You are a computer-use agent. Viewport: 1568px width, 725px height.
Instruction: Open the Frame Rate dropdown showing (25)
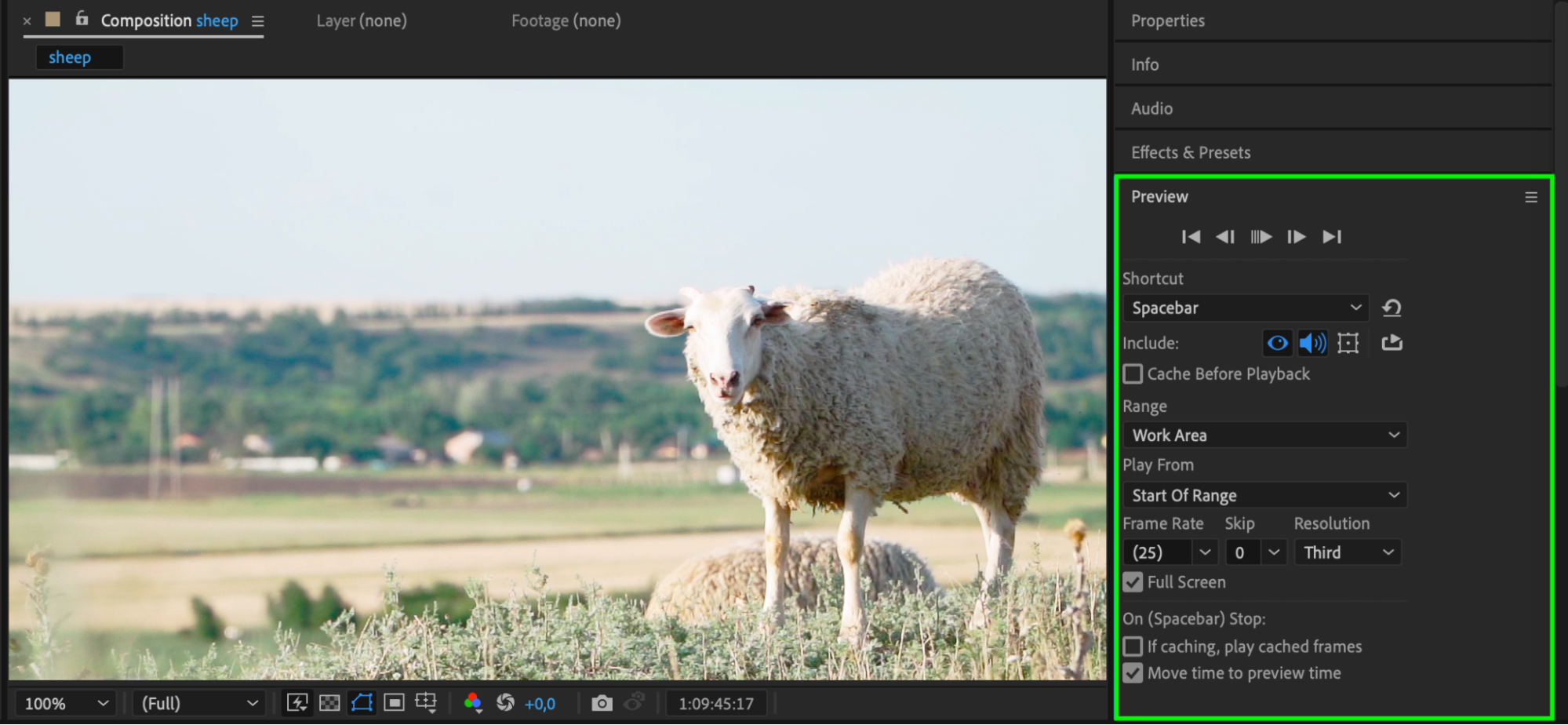click(x=1170, y=552)
